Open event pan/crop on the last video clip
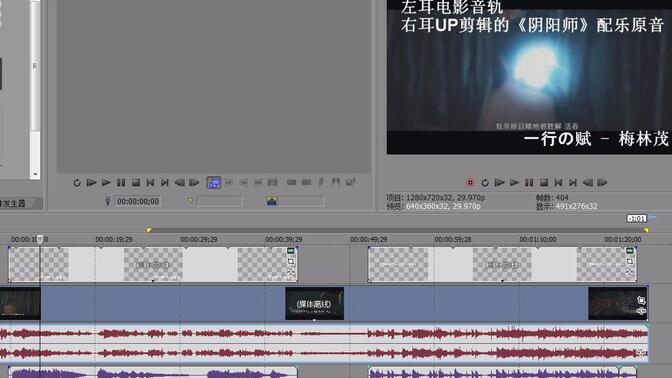 point(641,300)
